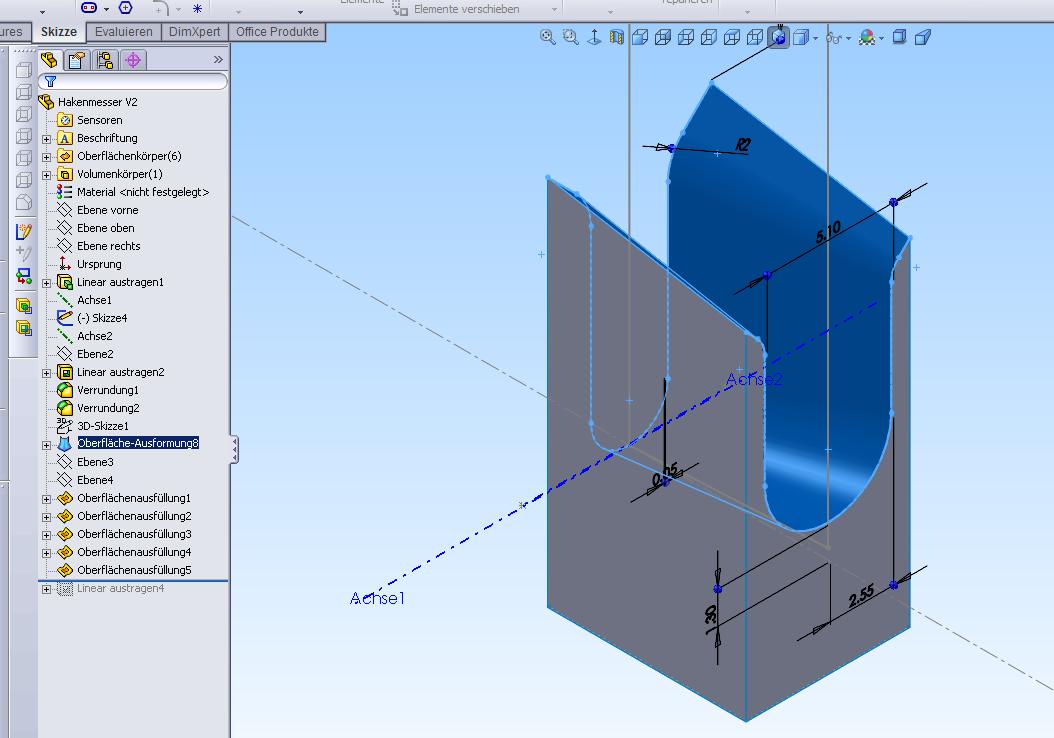This screenshot has width=1054, height=738.
Task: Click the Oberflächenausfüllung1 surface fill icon
Action: 65,498
